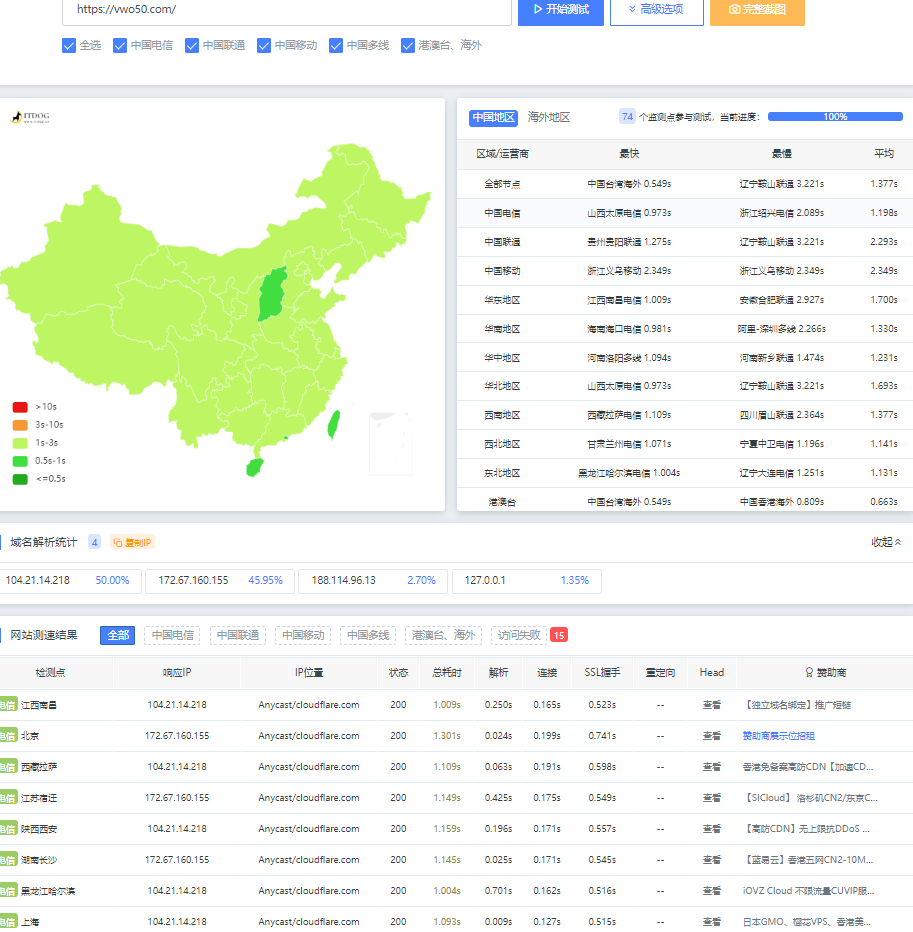
Task: Click the 西南地区 row in the region table
Action: click(685, 415)
